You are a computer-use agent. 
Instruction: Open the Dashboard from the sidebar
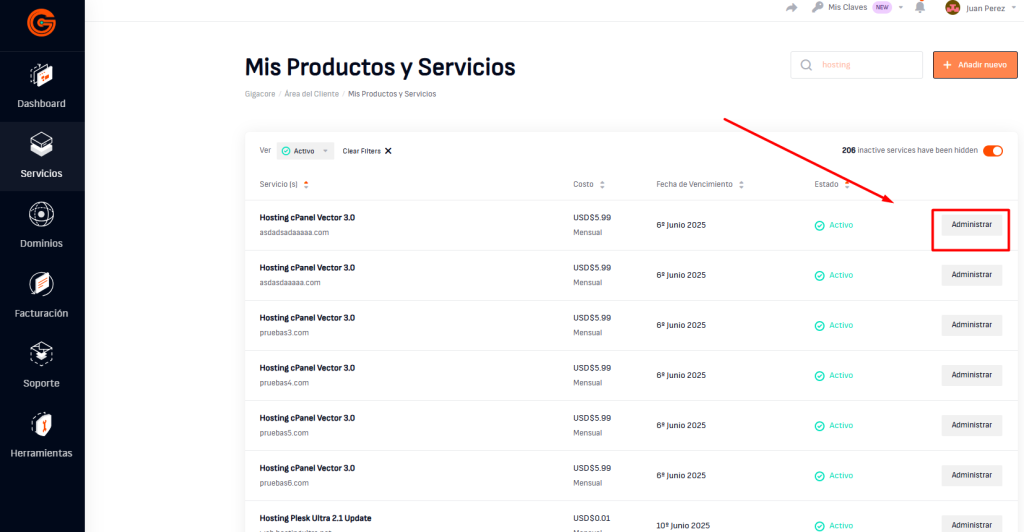(41, 76)
